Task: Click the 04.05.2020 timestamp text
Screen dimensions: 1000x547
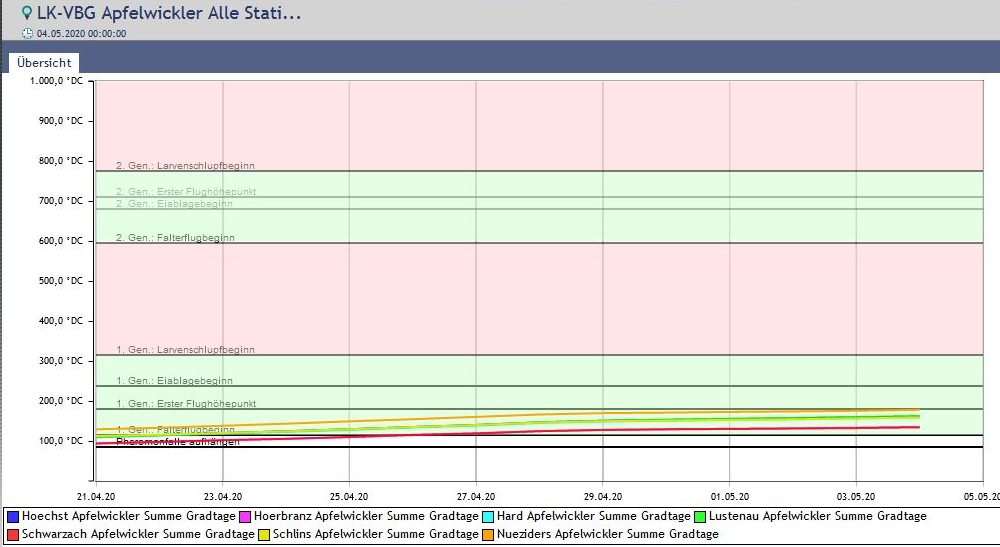Action: point(81,33)
